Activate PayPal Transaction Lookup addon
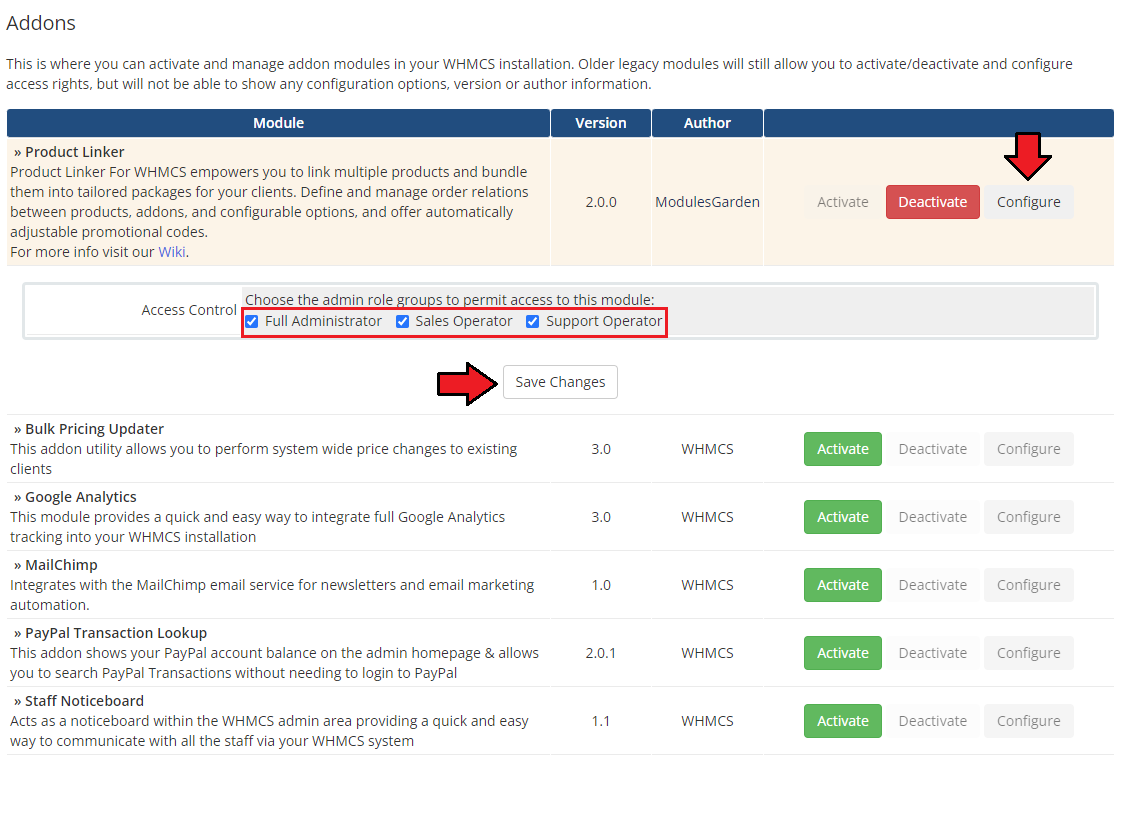Viewport: 1121px width, 818px height. (x=842, y=653)
